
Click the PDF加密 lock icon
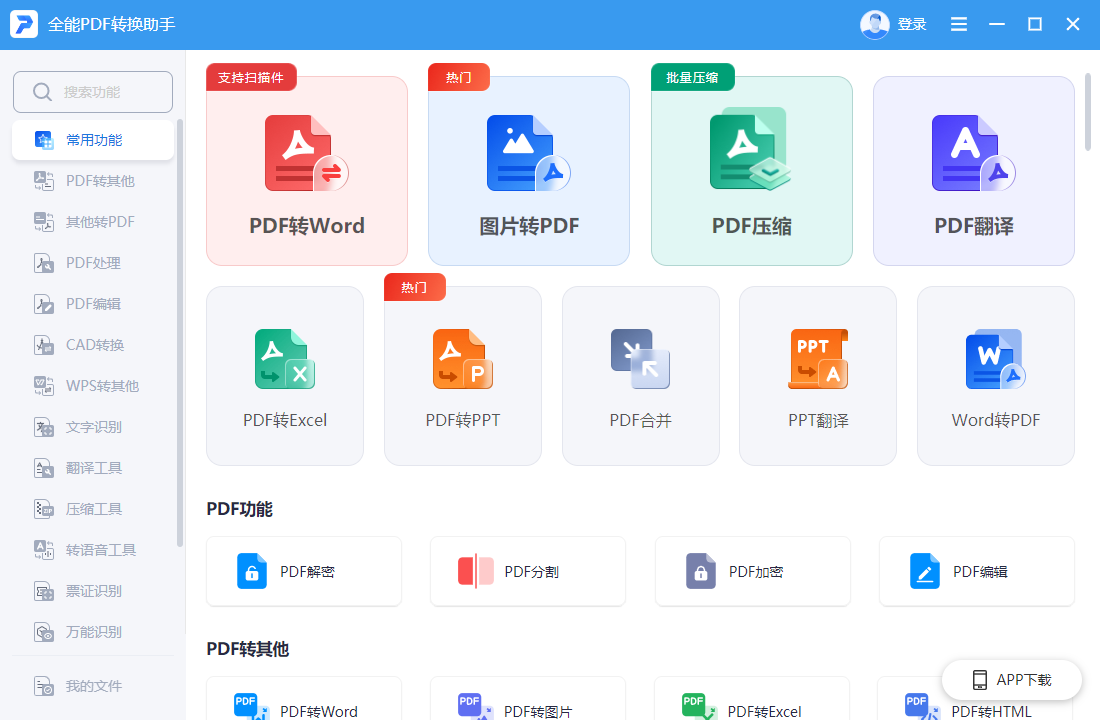[701, 571]
